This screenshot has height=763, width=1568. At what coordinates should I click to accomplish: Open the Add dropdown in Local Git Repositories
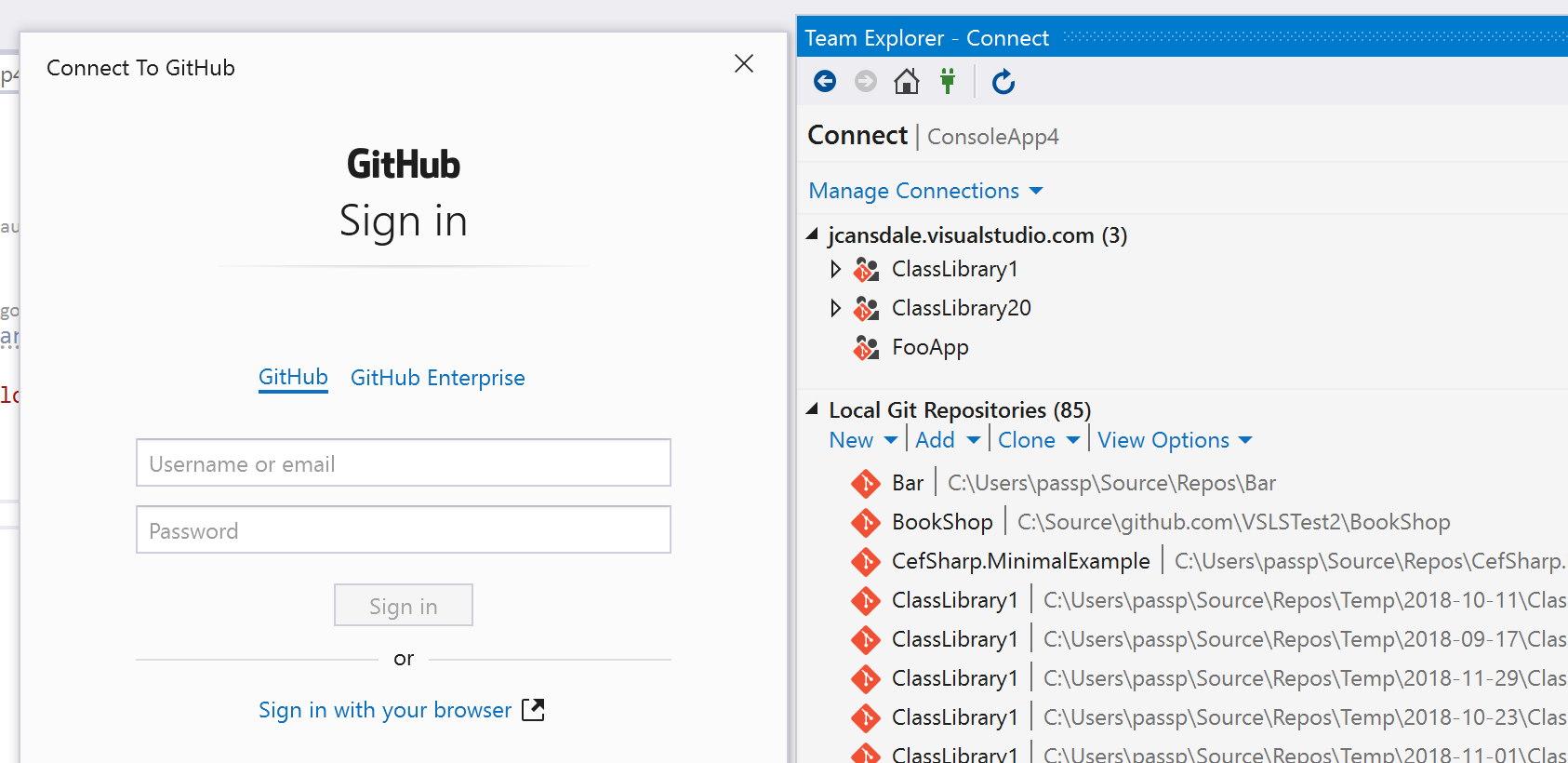point(948,440)
